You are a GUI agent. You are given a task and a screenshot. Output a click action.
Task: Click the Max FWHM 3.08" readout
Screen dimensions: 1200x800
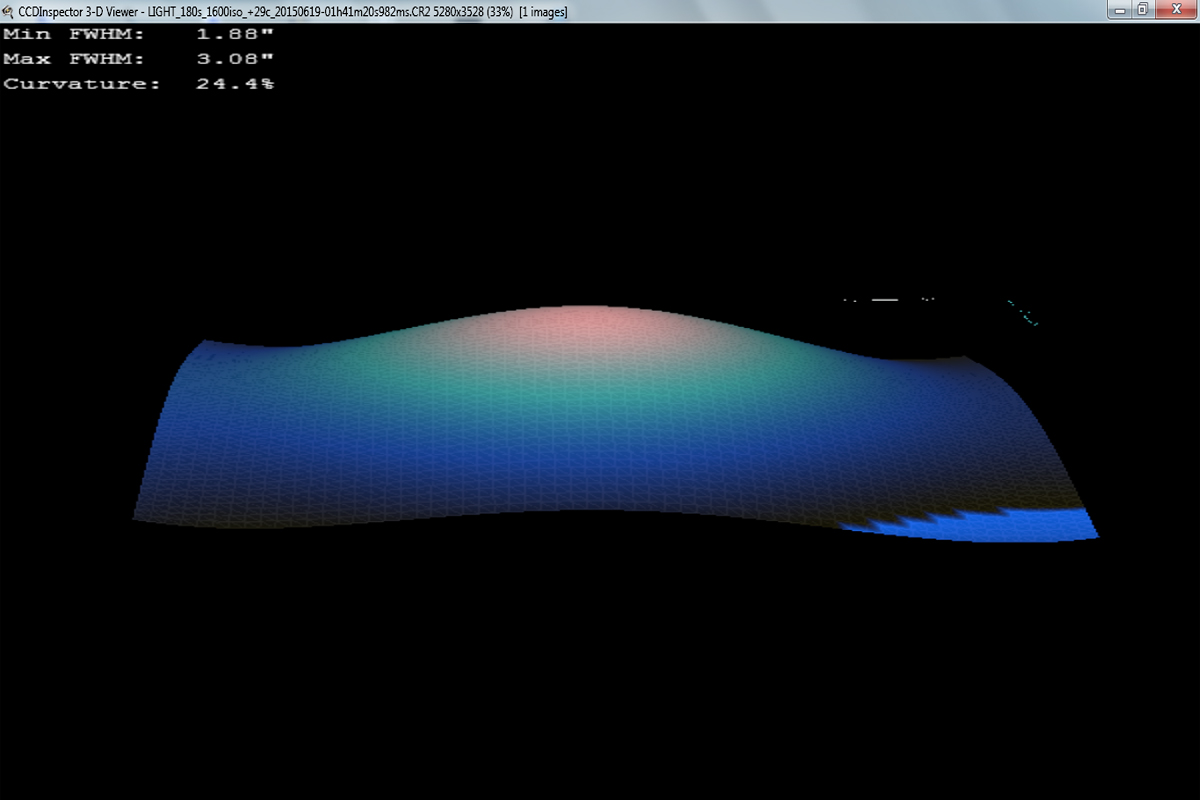click(x=140, y=59)
